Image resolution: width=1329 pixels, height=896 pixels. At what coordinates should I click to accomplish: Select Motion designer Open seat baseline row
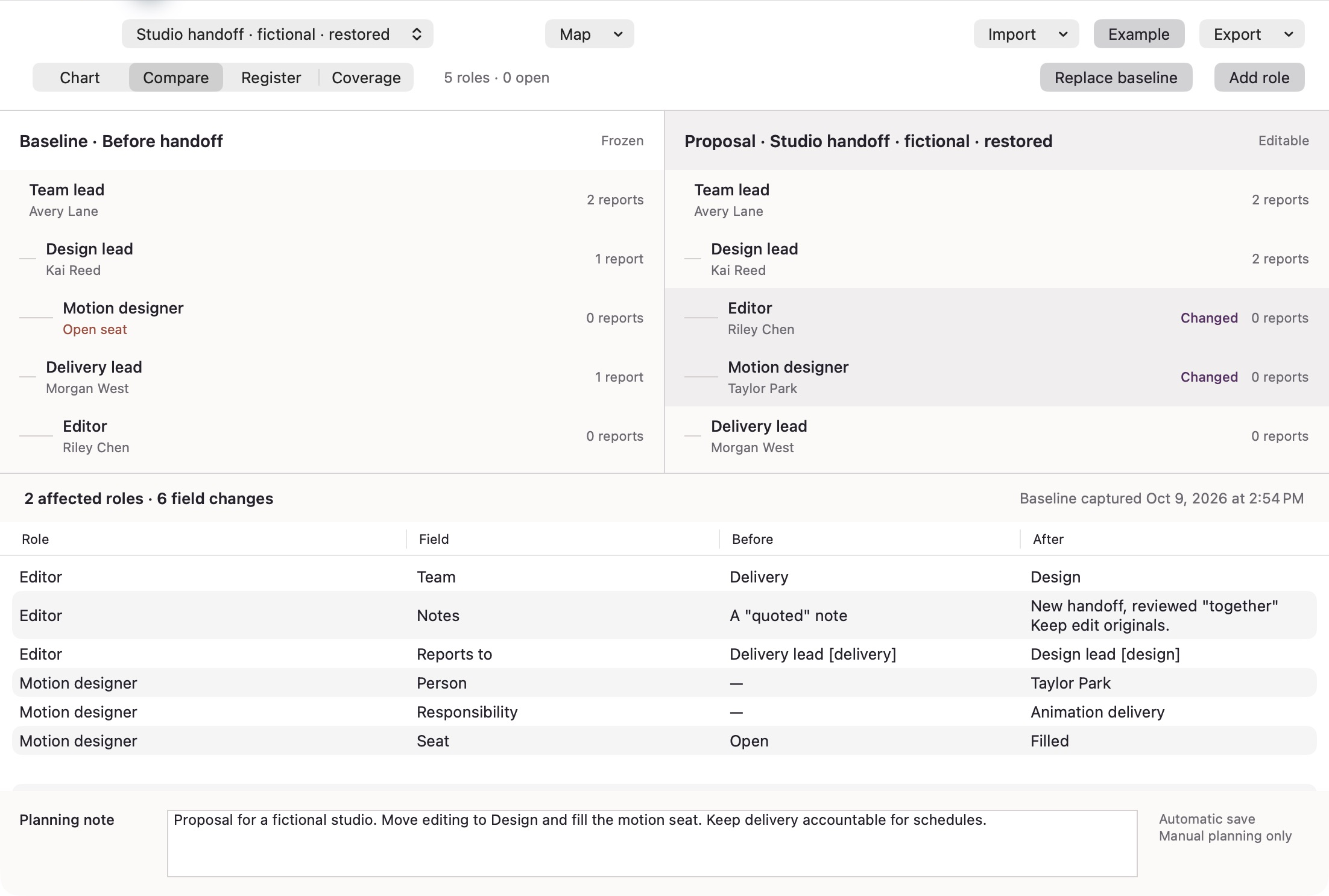(x=332, y=318)
